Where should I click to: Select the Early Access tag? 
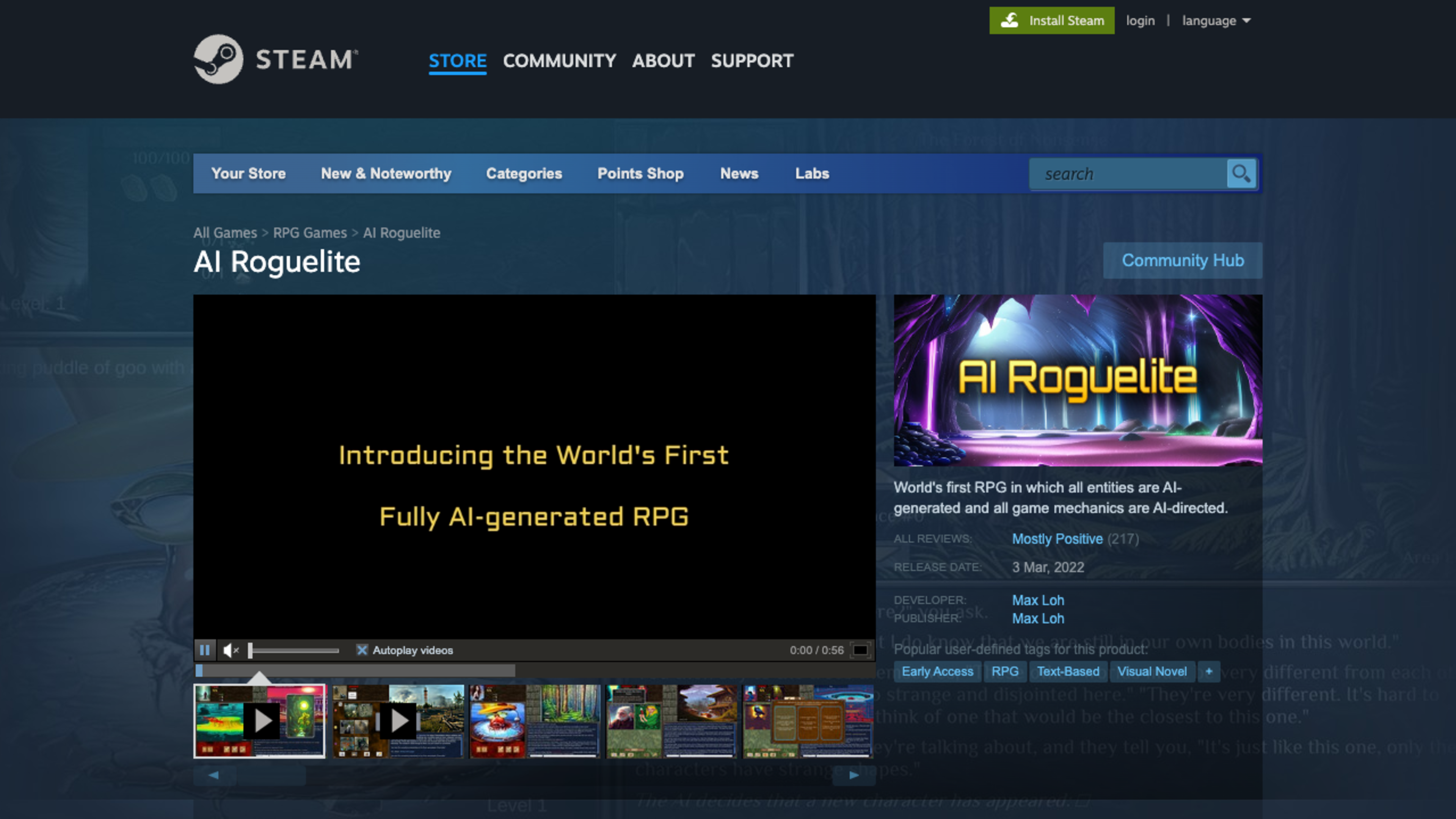tap(937, 672)
